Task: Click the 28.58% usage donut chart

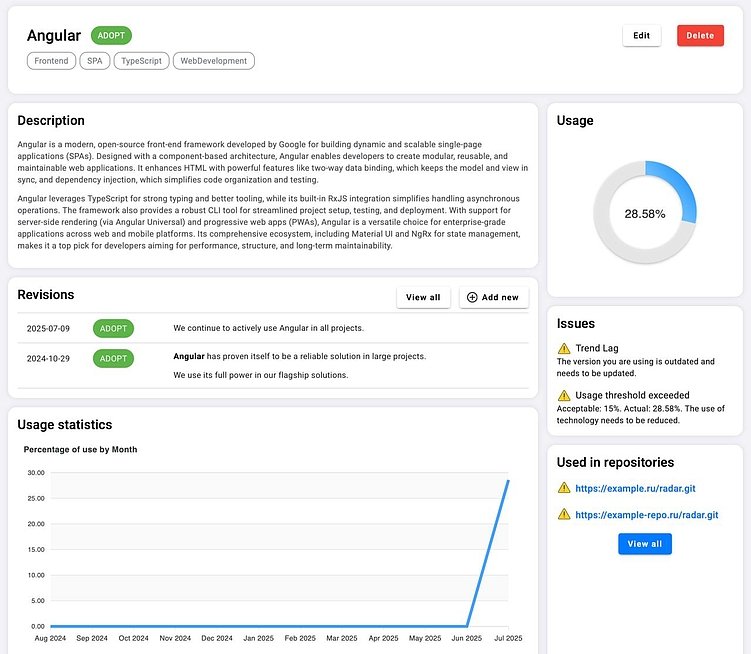Action: click(645, 212)
